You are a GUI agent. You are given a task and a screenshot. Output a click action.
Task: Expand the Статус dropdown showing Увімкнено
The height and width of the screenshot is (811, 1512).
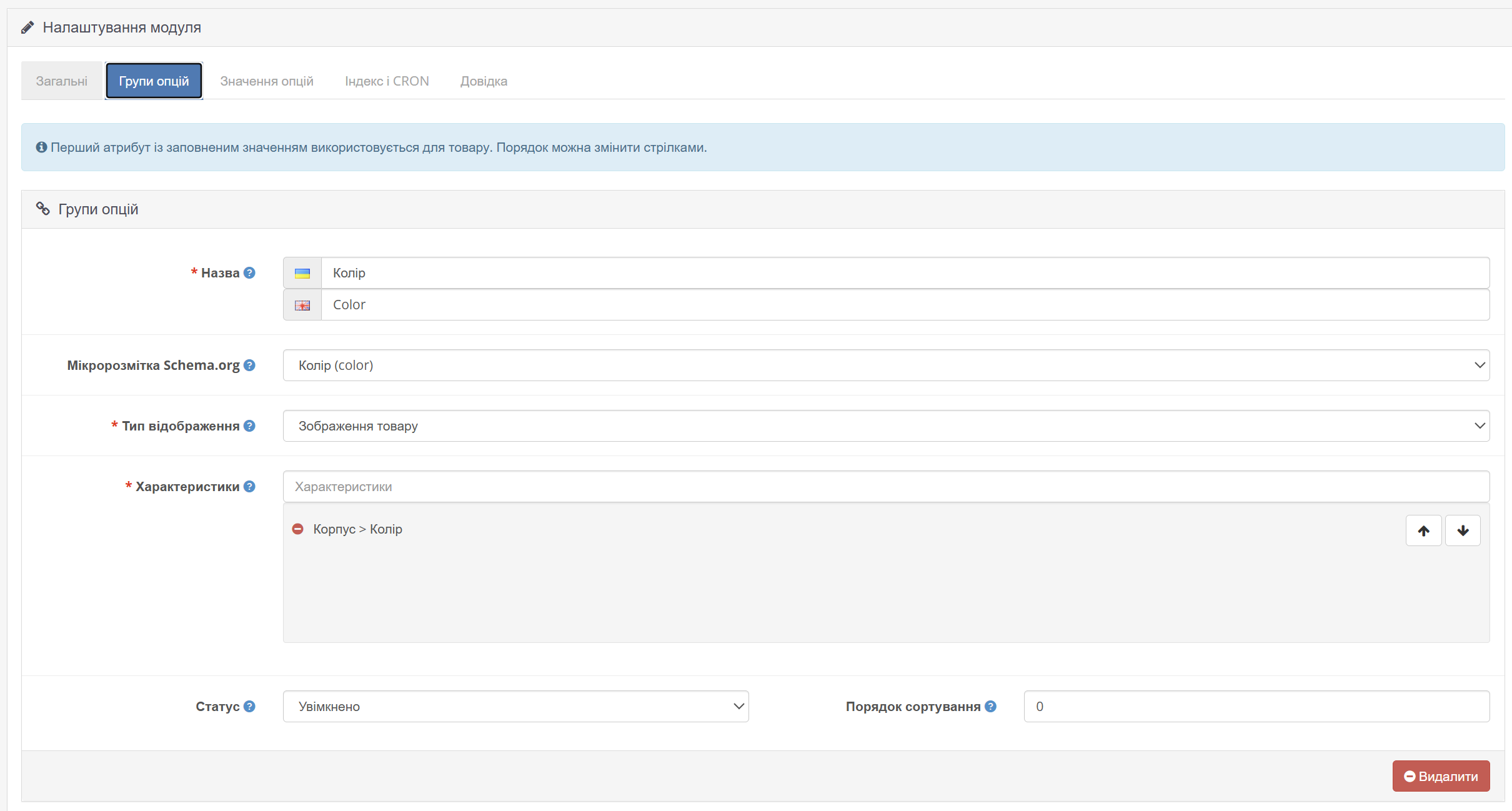point(515,707)
